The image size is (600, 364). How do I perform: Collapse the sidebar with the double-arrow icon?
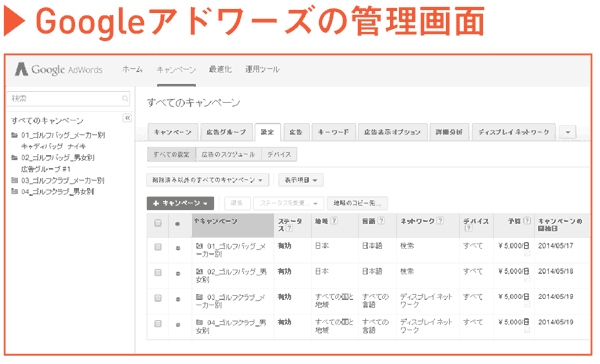tap(127, 118)
